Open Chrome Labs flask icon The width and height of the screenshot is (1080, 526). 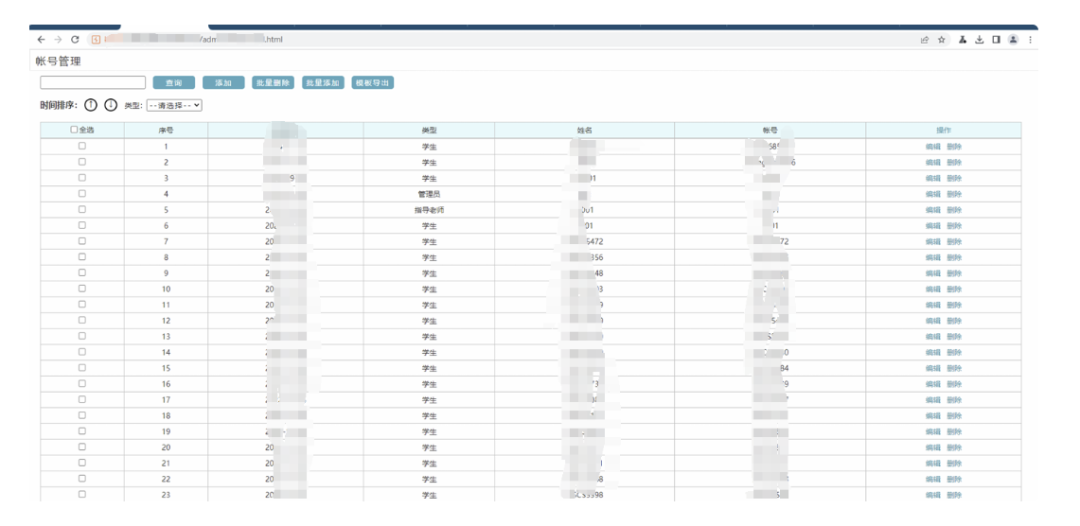click(962, 40)
